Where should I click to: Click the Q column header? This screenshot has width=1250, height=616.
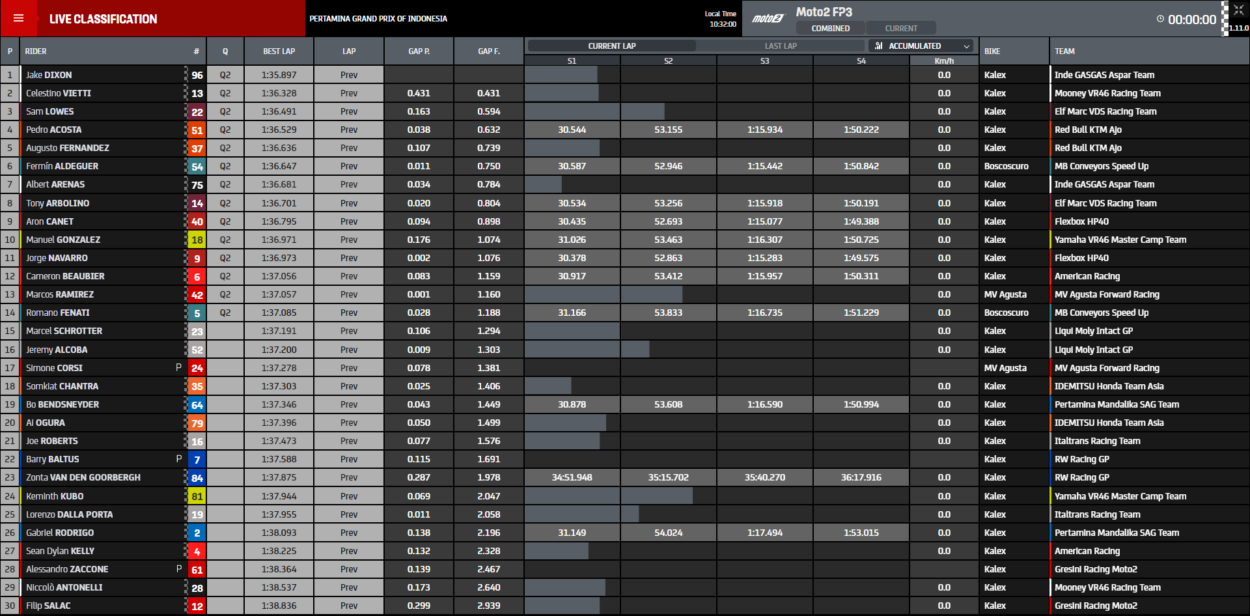tap(225, 50)
